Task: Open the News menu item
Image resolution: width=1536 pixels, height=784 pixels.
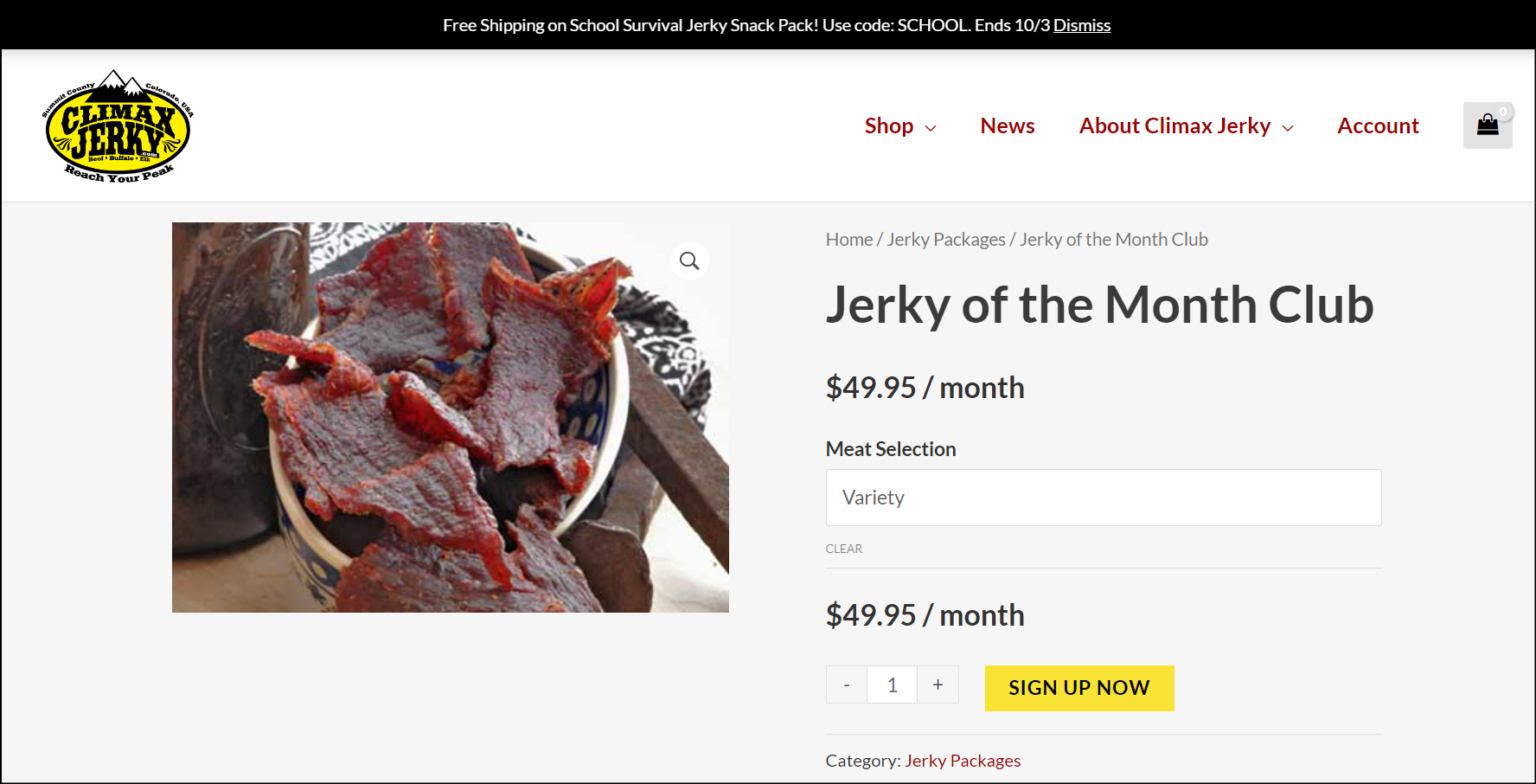Action: point(1007,125)
